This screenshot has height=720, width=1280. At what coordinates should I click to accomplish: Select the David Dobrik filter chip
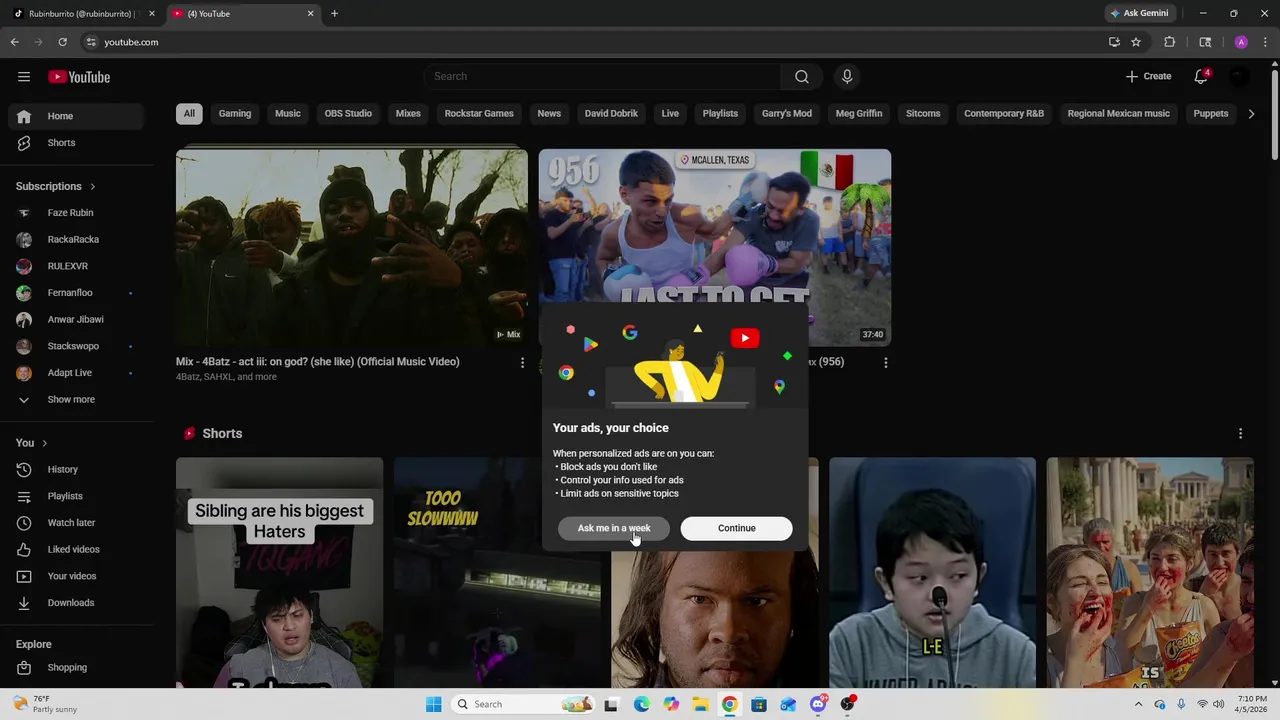[611, 114]
